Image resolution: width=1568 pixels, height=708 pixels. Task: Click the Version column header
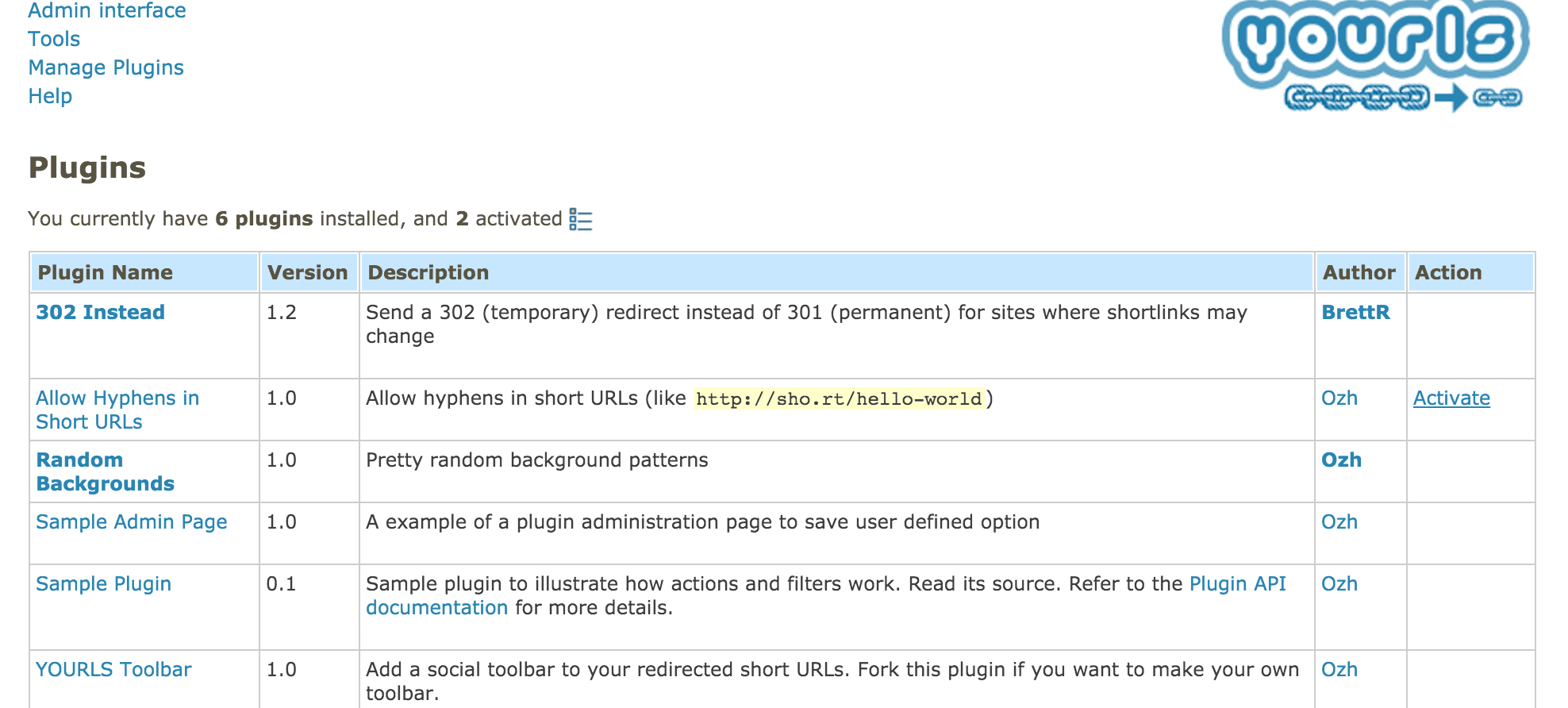(x=309, y=272)
